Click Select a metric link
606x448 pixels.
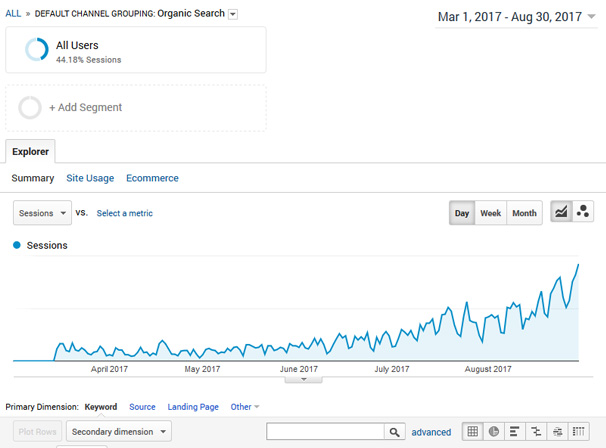[x=124, y=213]
